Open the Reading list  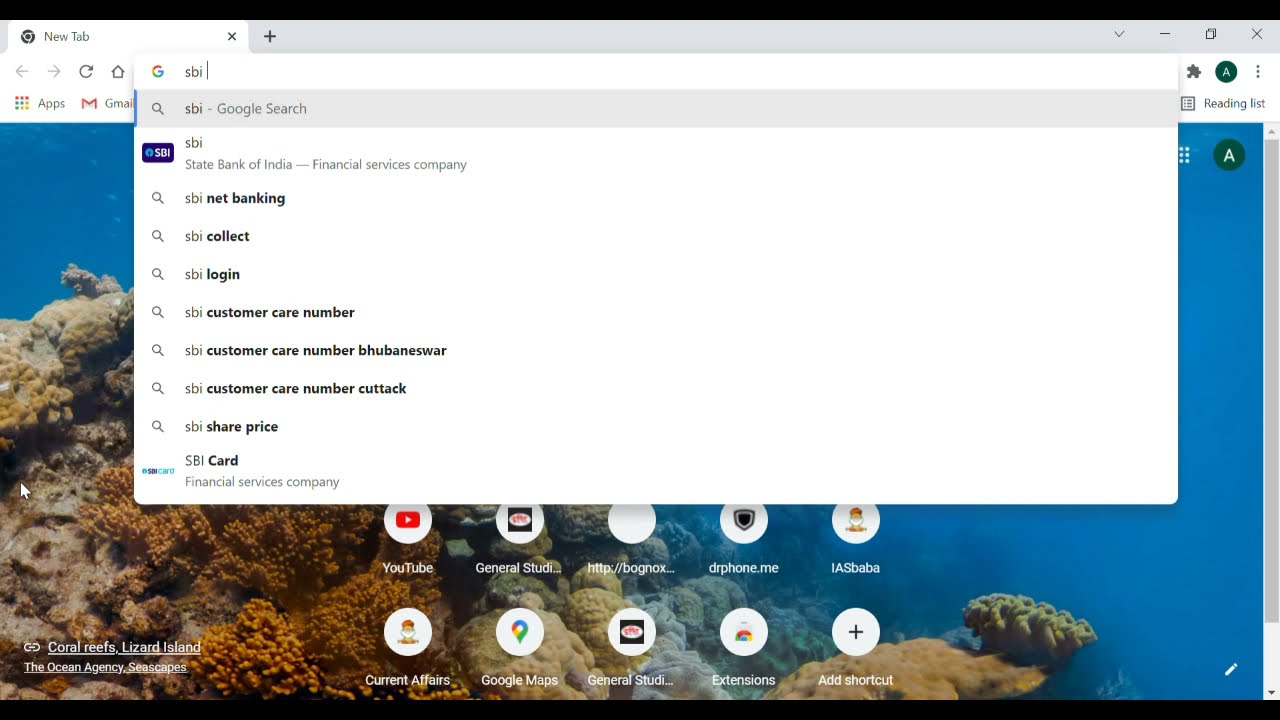1222,103
